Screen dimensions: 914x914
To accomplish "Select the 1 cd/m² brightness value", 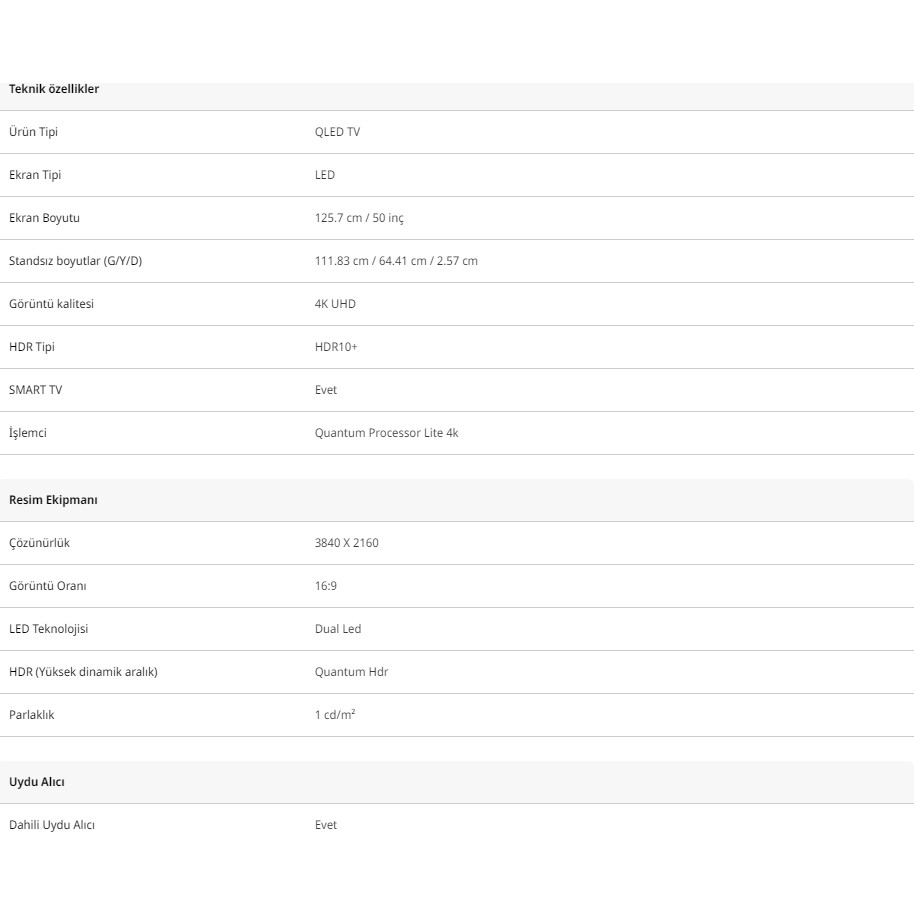I will [335, 715].
